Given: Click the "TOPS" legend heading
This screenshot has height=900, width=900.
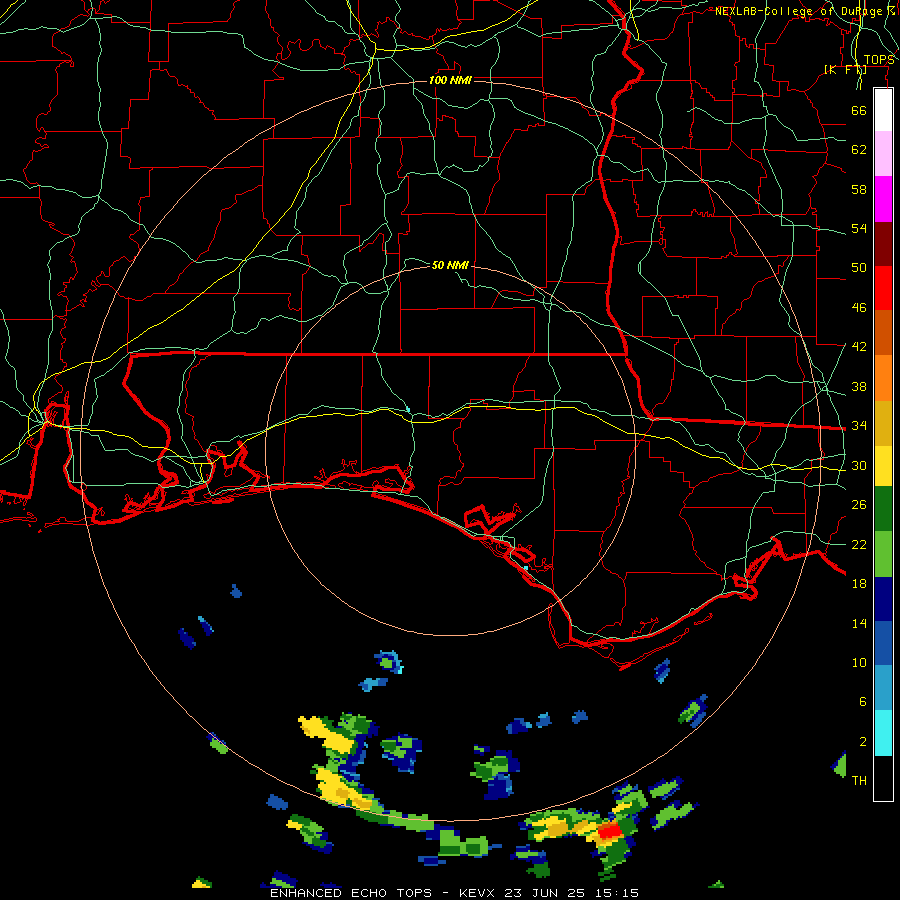Looking at the screenshot, I should (879, 60).
